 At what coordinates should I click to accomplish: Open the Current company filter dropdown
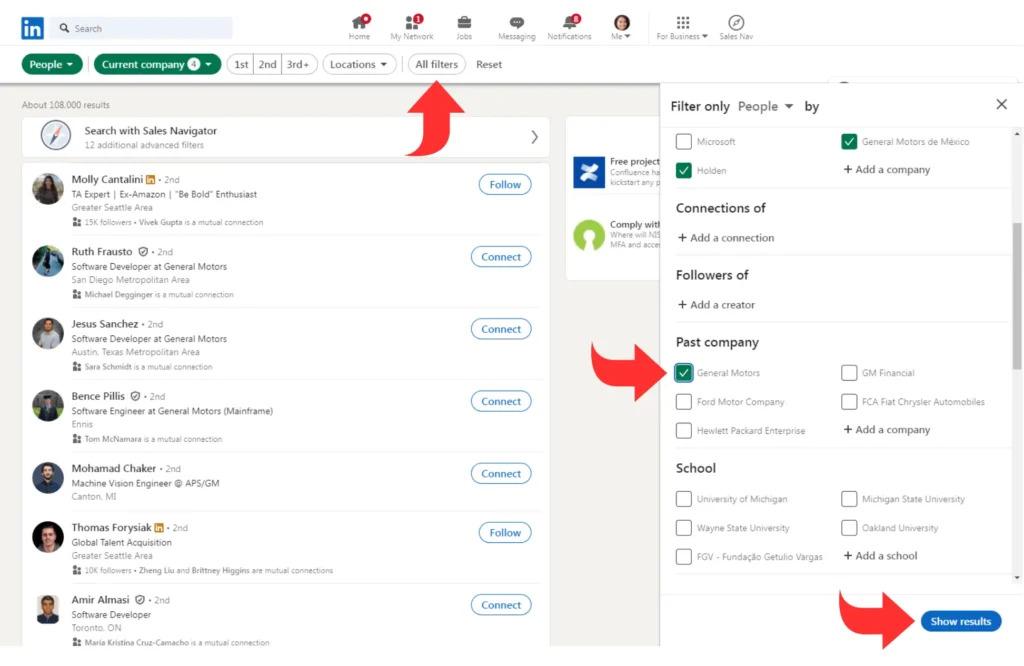[x=157, y=64]
